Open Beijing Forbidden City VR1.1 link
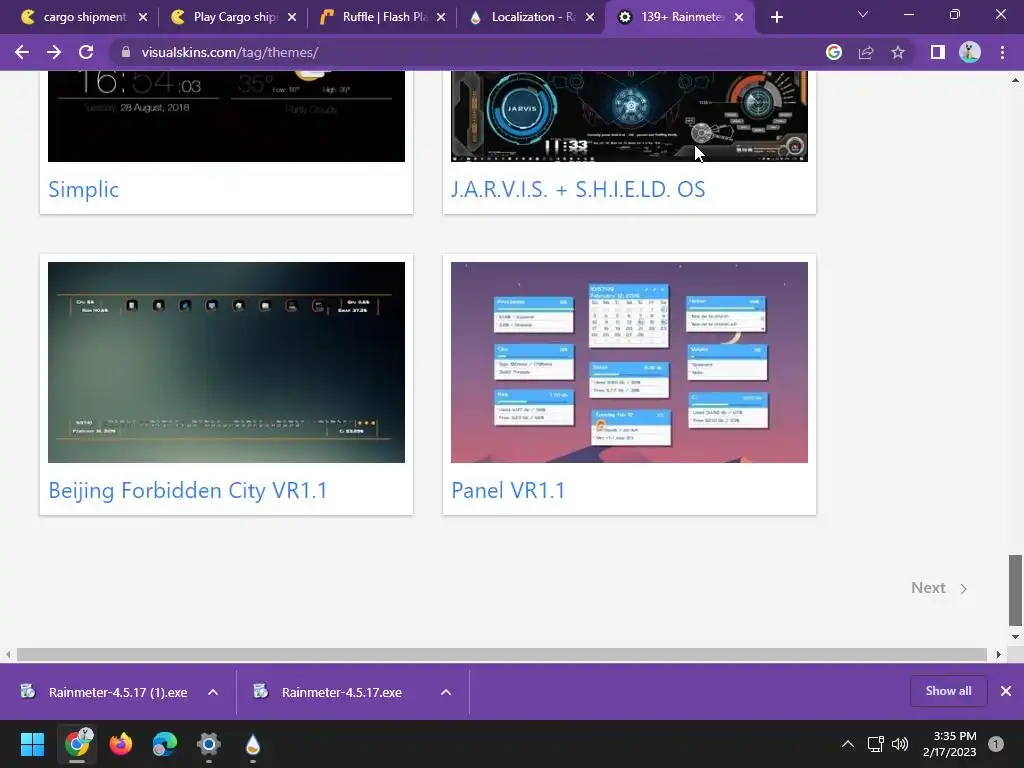Viewport: 1024px width, 768px height. pyautogui.click(x=187, y=490)
